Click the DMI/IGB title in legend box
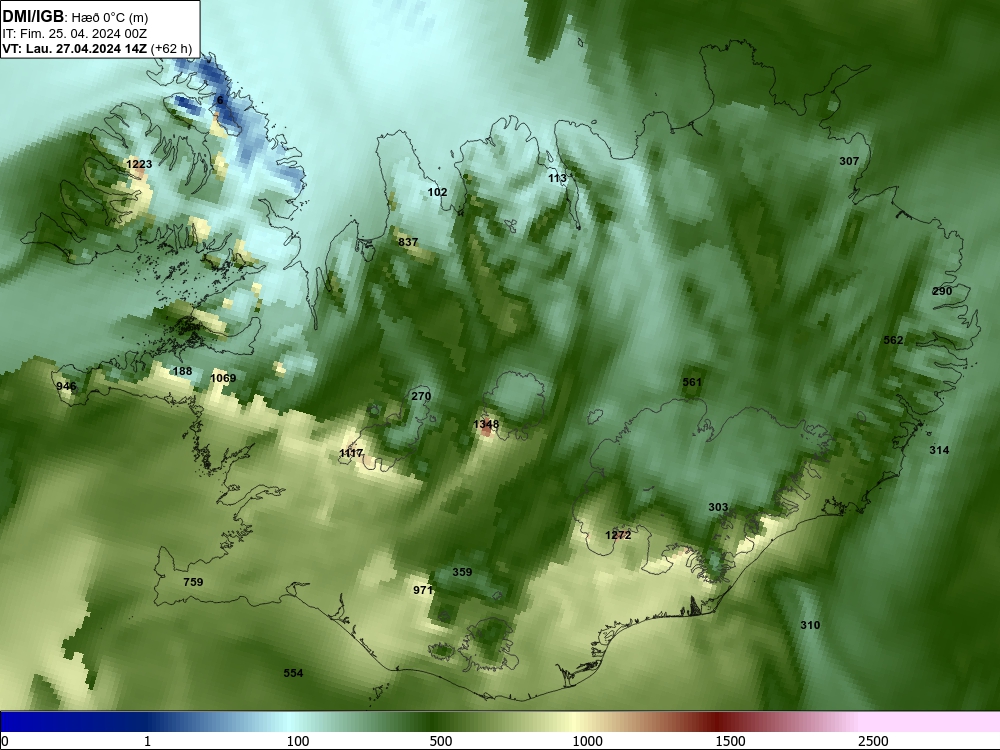Screen dimensions: 1000x750 click(33, 17)
